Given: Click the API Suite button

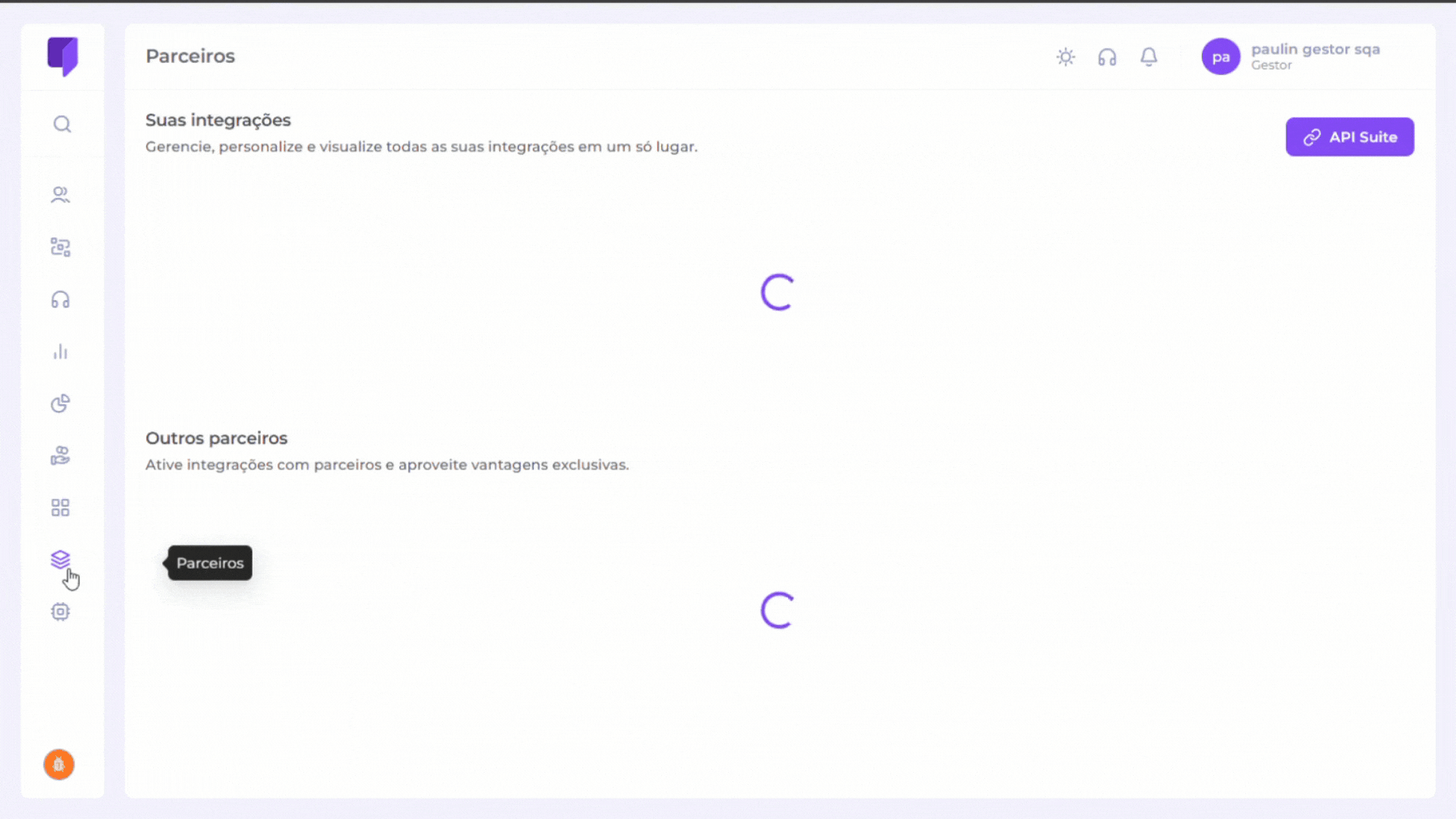Looking at the screenshot, I should 1350,136.
